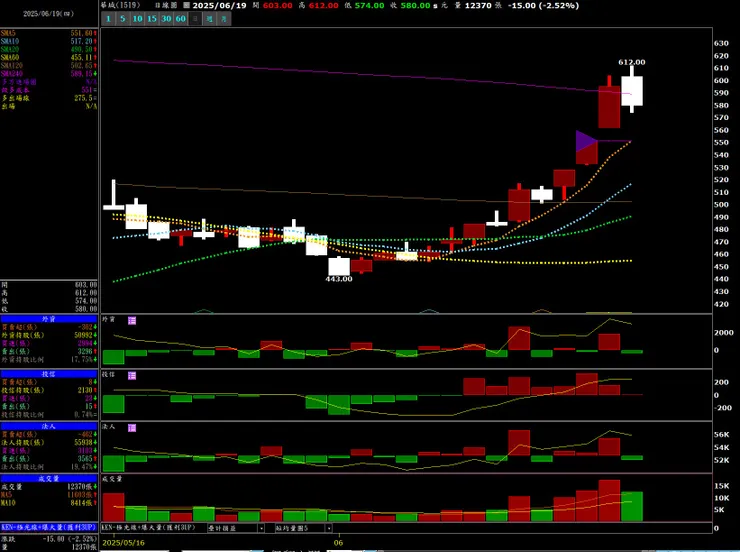Click the high price 612.00 in header
Screen dimensions: 740x552
pyautogui.click(x=323, y=5)
